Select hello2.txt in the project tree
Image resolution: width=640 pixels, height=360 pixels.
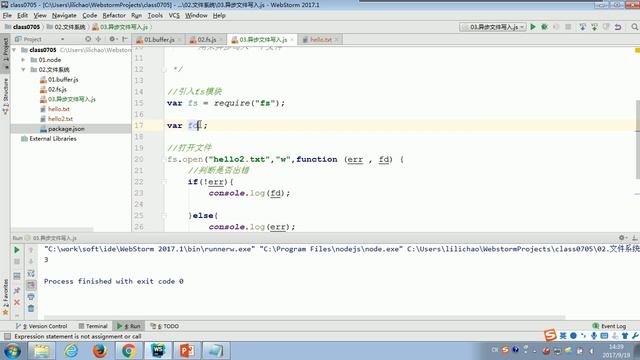tap(56, 119)
